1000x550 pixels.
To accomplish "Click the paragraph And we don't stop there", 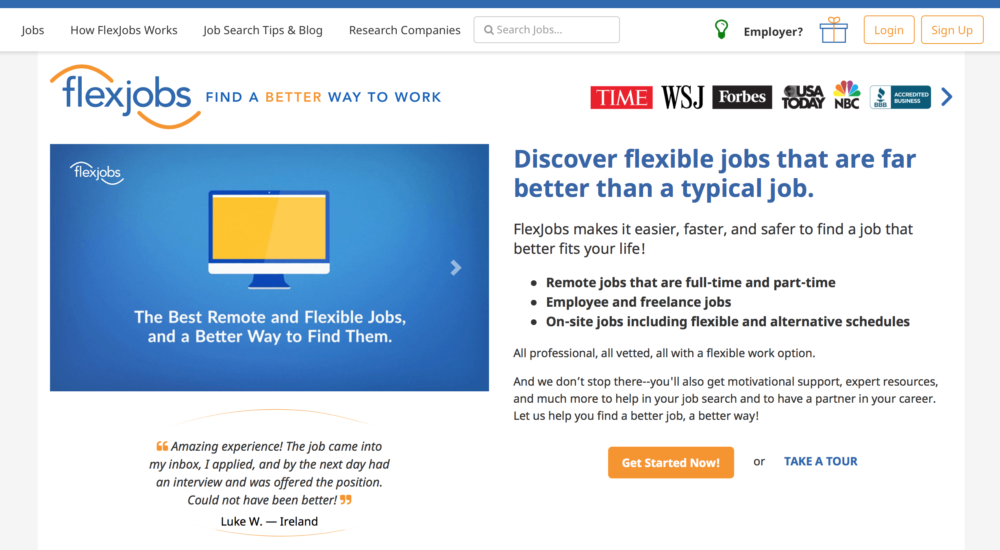I will tap(726, 399).
